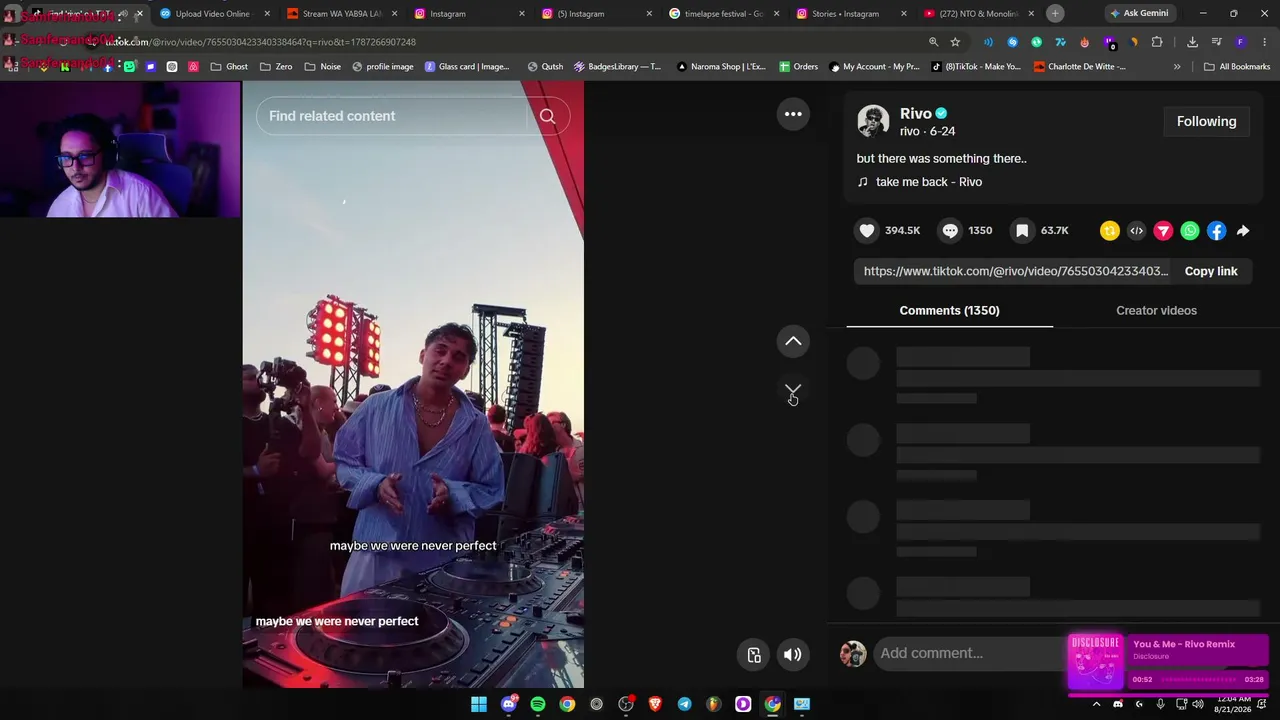Open the three-dot video options menu
The image size is (1280, 720).
pos(793,114)
